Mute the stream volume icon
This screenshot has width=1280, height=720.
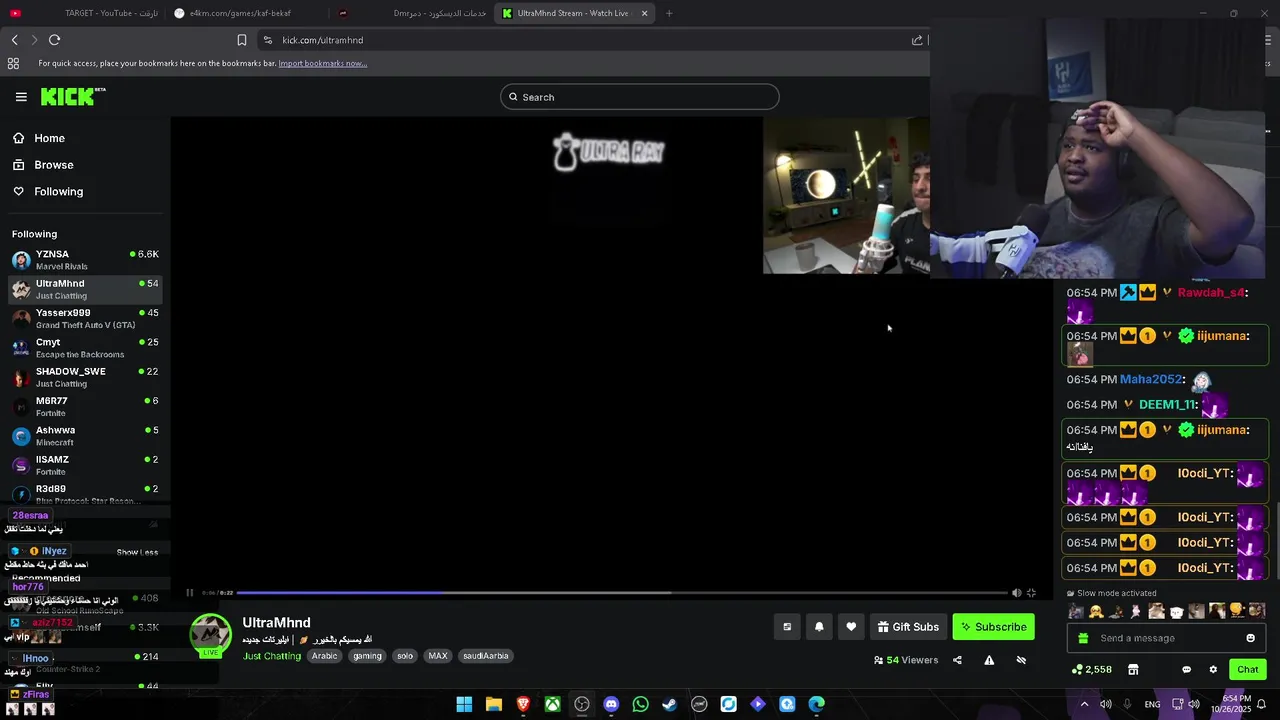coord(1017,593)
